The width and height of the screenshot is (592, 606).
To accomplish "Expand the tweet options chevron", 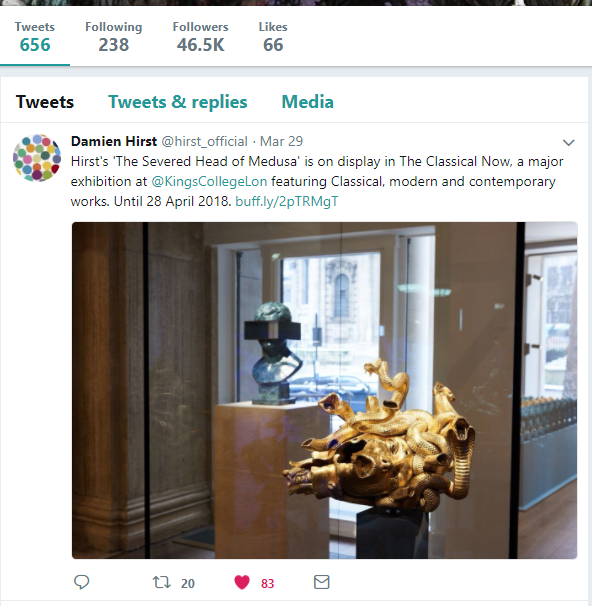I will pyautogui.click(x=568, y=143).
